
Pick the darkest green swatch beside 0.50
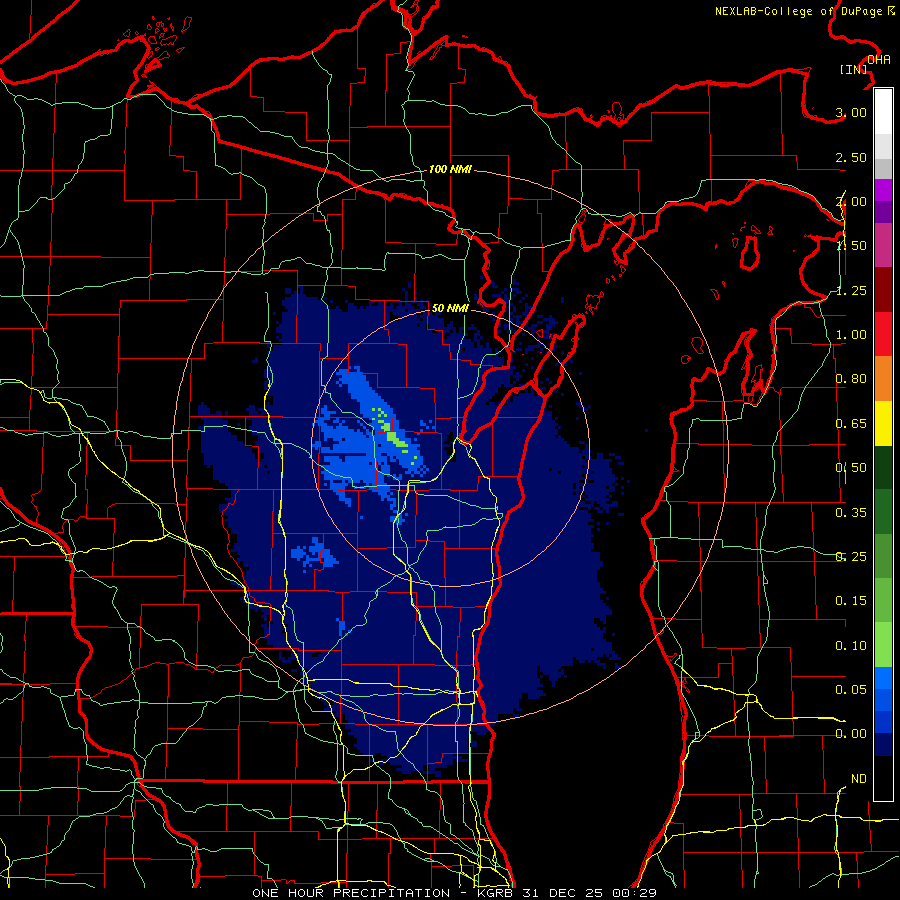tap(883, 467)
